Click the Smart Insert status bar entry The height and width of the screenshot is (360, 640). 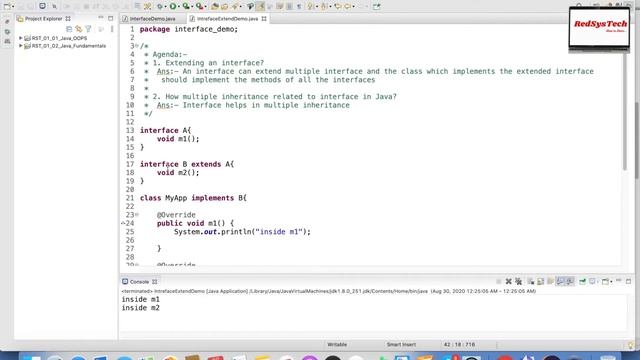pyautogui.click(x=401, y=344)
